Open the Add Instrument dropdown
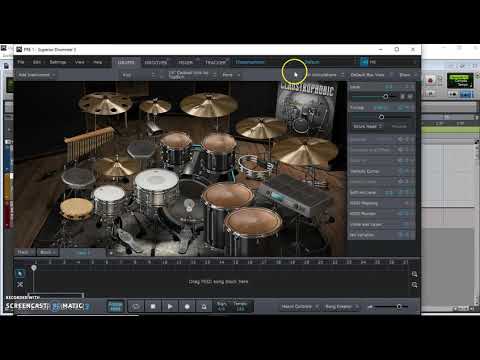This screenshot has width=480, height=360. [36, 75]
